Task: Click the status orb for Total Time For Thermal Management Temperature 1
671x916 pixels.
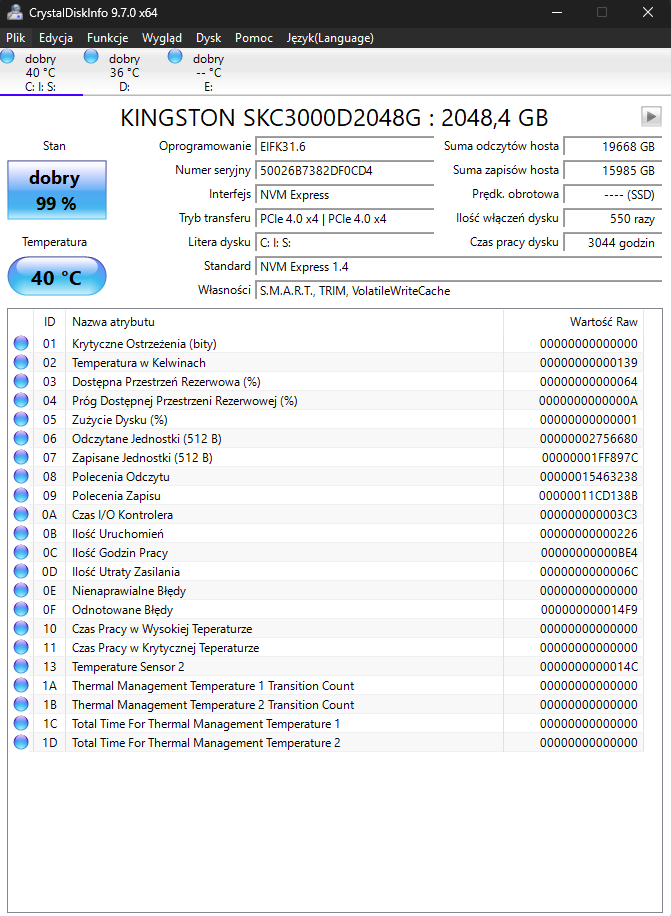Action: (x=21, y=723)
